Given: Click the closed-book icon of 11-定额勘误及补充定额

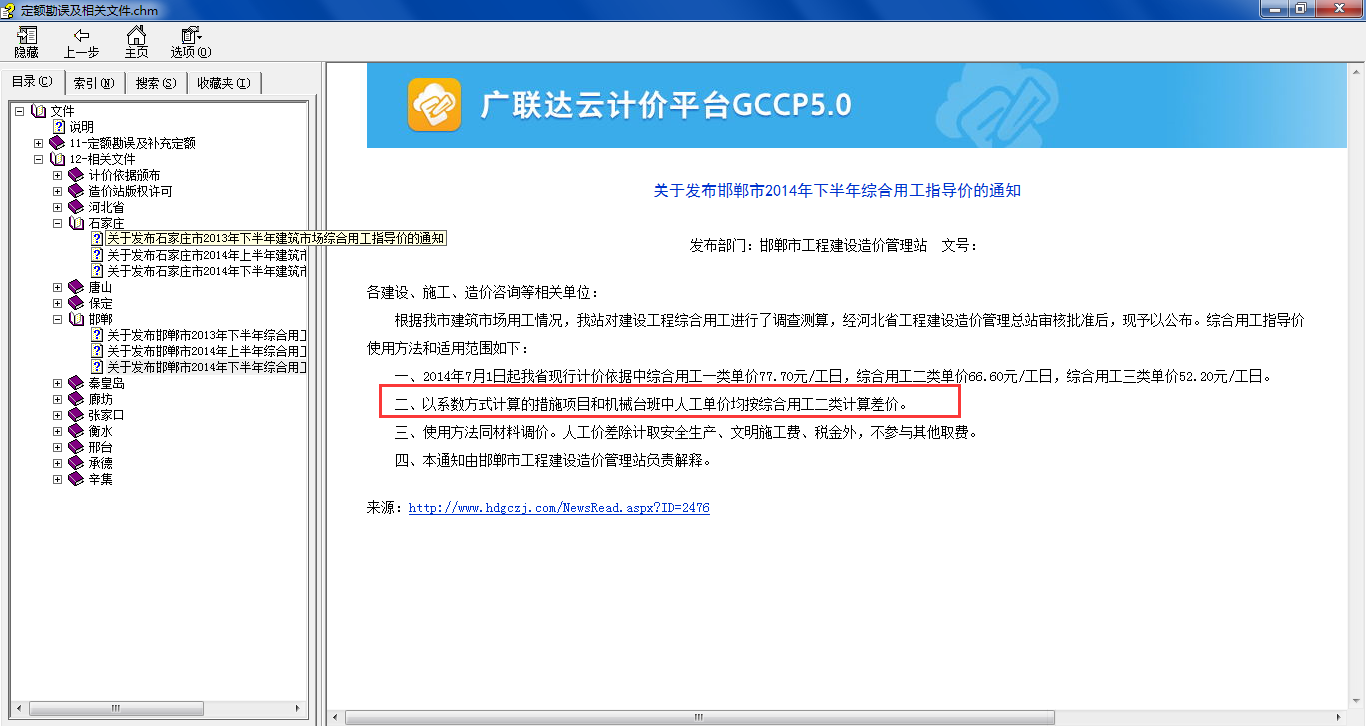Looking at the screenshot, I should [57, 143].
